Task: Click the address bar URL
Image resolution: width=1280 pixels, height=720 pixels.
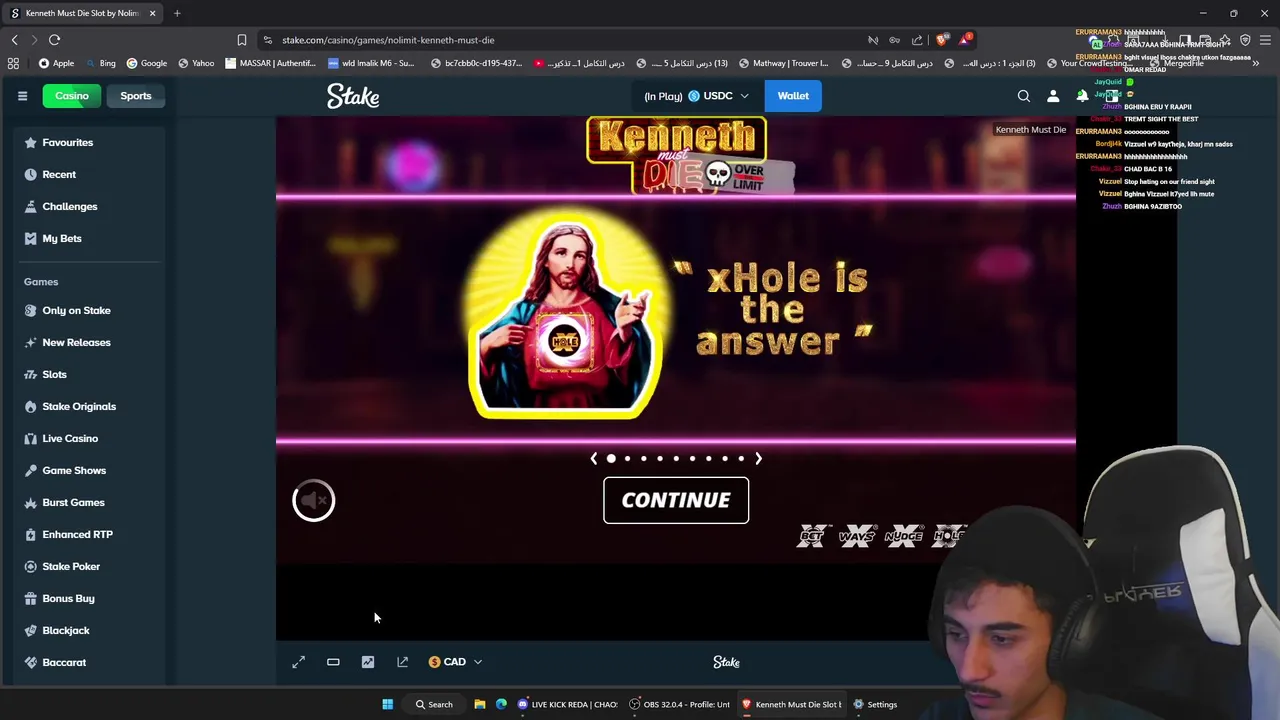Action: [x=388, y=40]
